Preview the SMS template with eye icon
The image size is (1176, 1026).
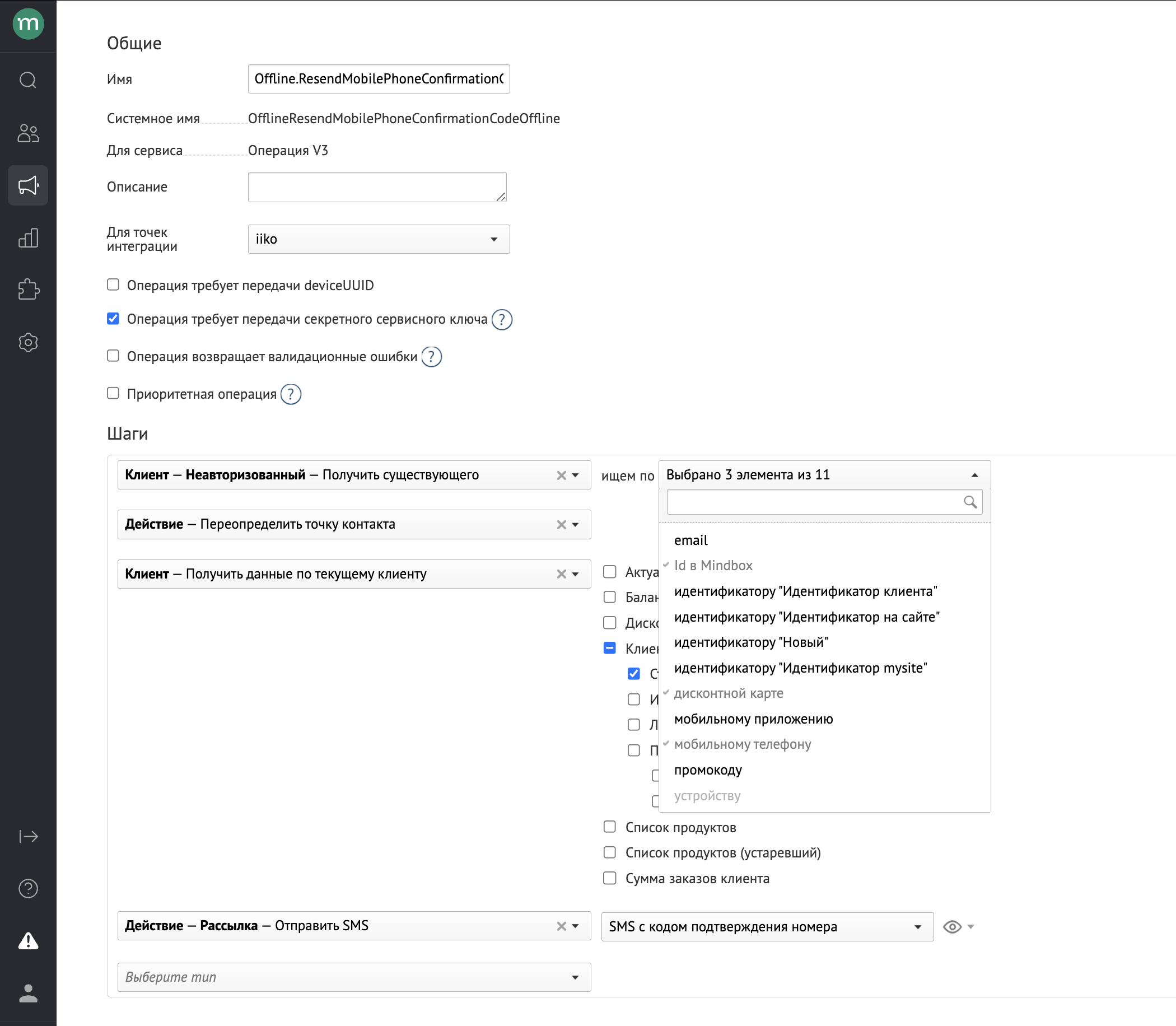[952, 927]
